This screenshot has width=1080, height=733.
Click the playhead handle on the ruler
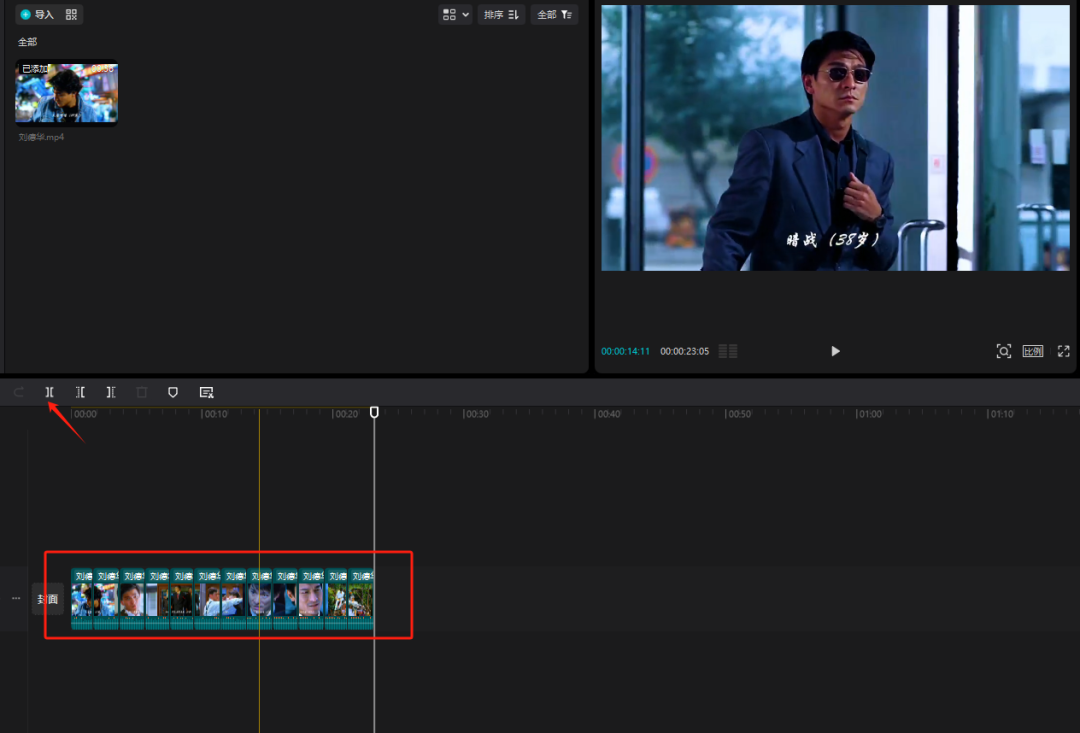tap(374, 412)
